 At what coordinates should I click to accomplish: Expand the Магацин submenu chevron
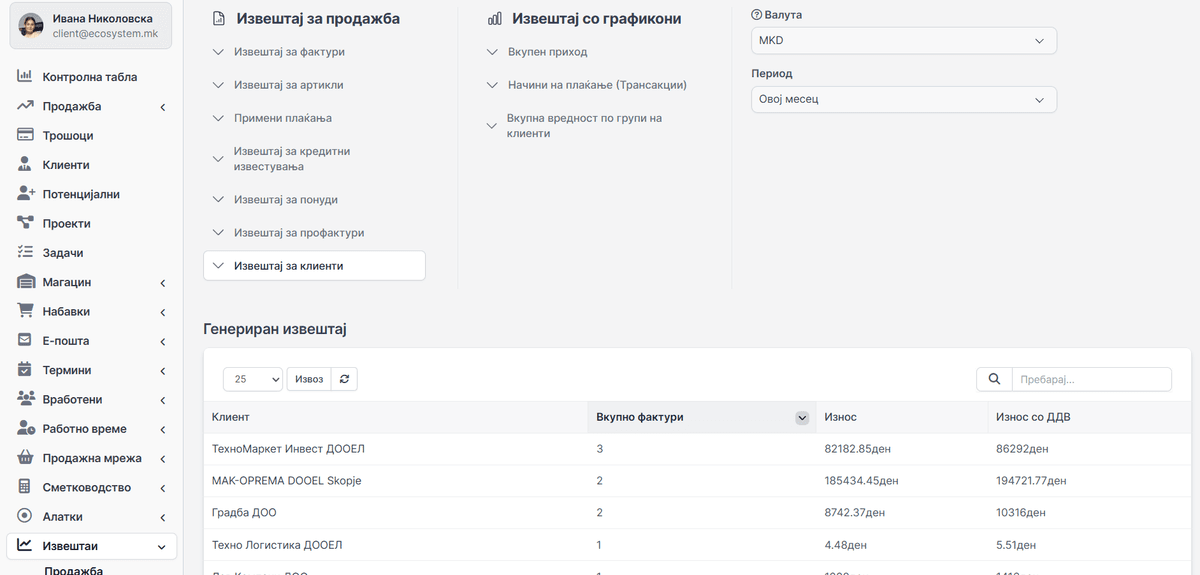(162, 283)
